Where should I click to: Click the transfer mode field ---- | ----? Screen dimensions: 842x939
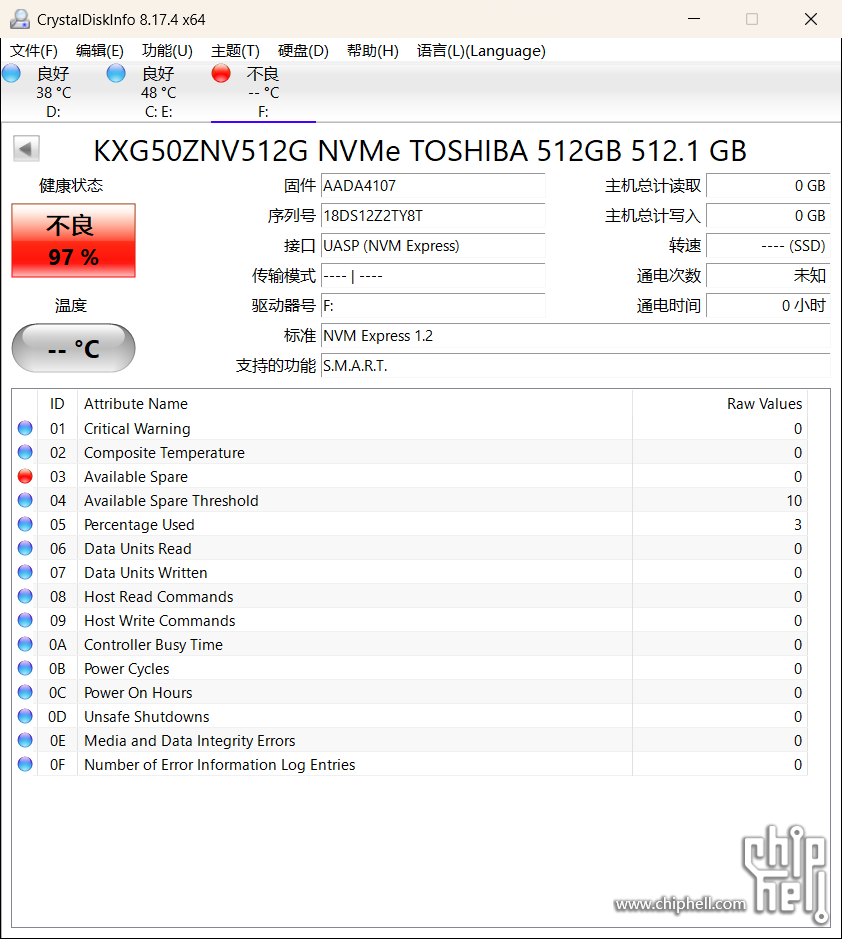[433, 275]
